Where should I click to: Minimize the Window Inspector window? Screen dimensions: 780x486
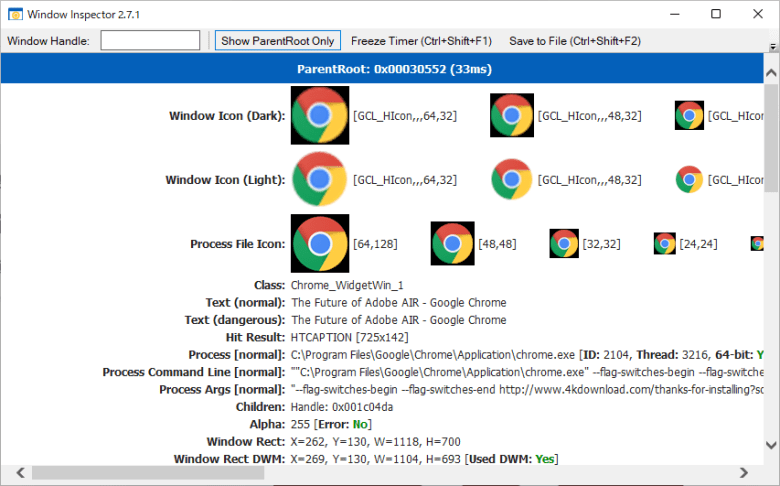675,14
